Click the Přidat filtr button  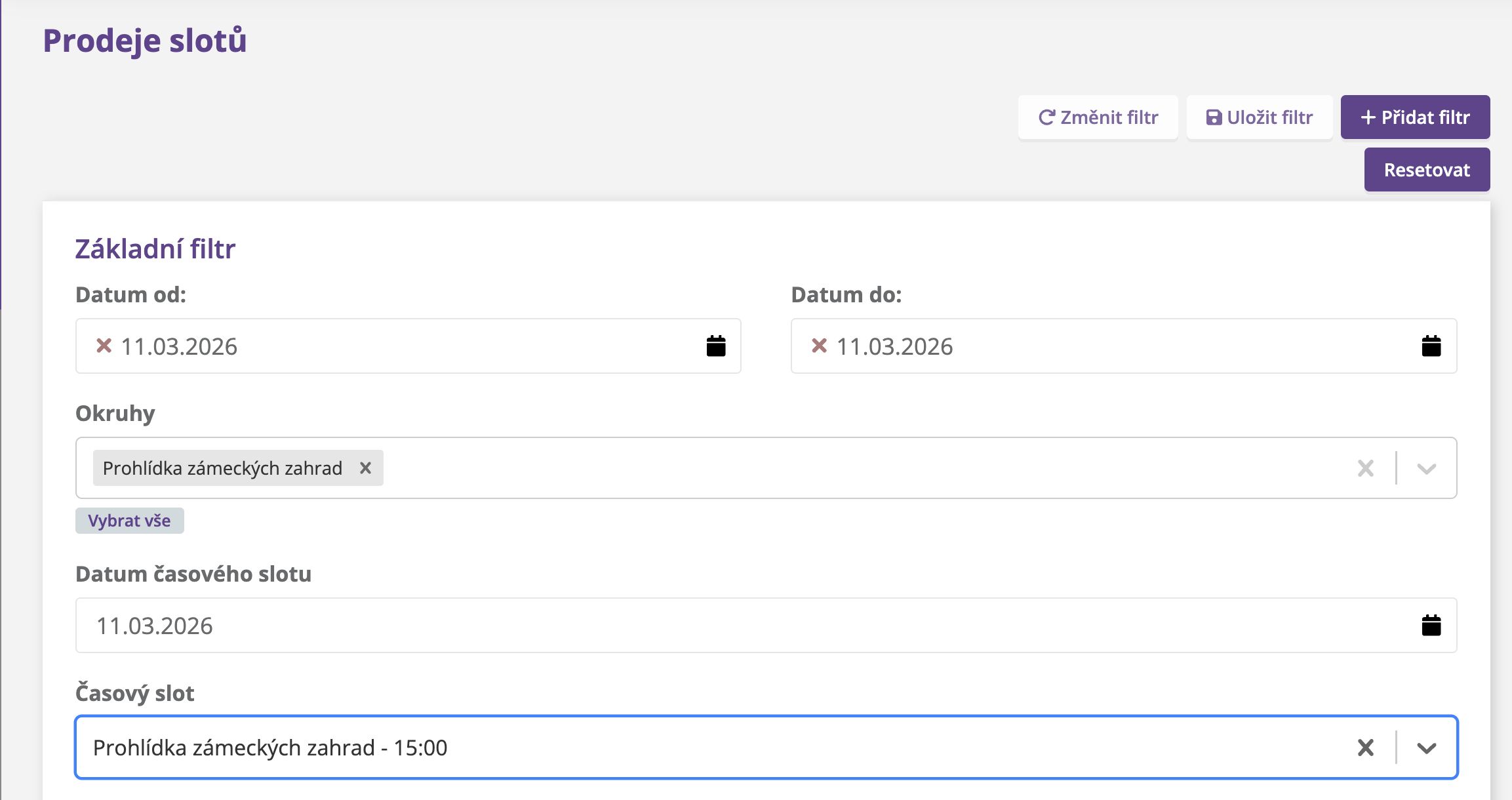point(1415,117)
